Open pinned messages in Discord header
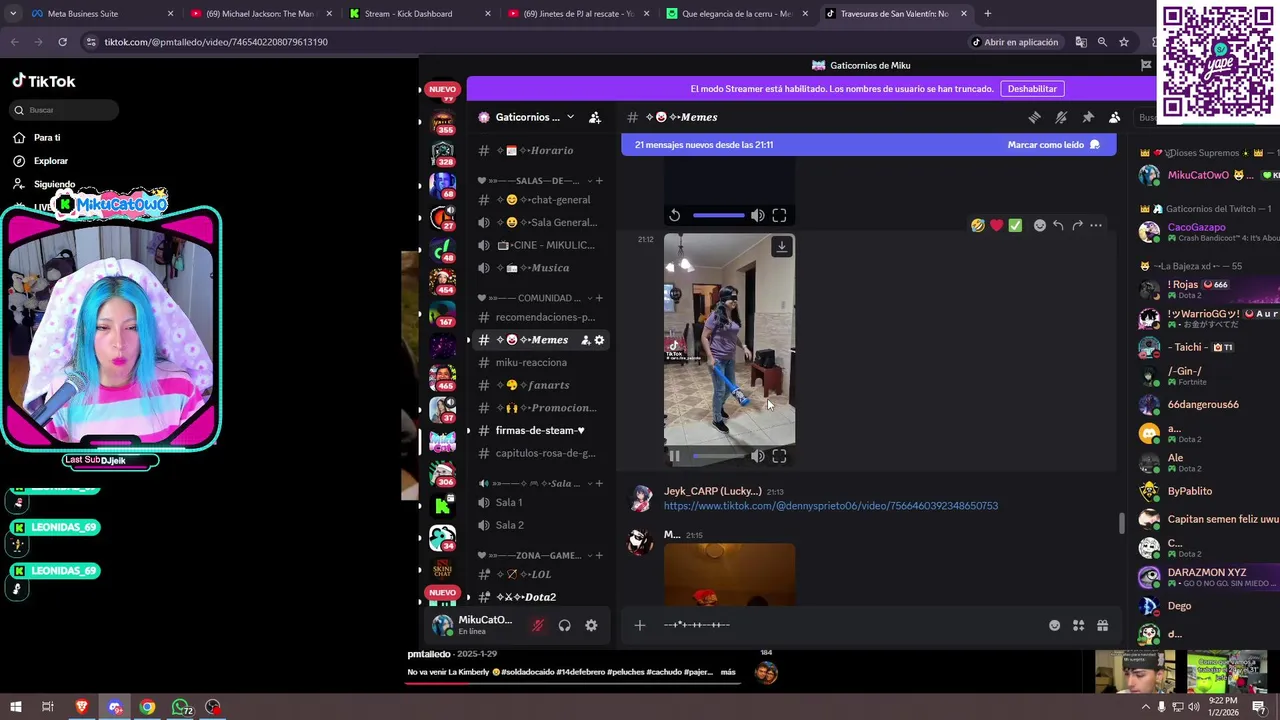 click(1088, 117)
